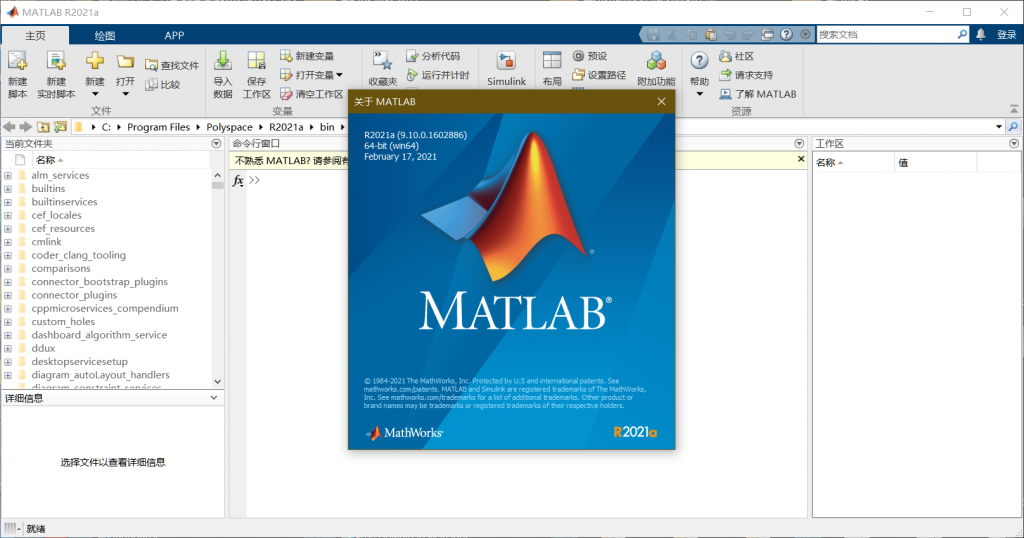Click the browse for folder icon
This screenshot has width=1024, height=538.
click(x=60, y=127)
